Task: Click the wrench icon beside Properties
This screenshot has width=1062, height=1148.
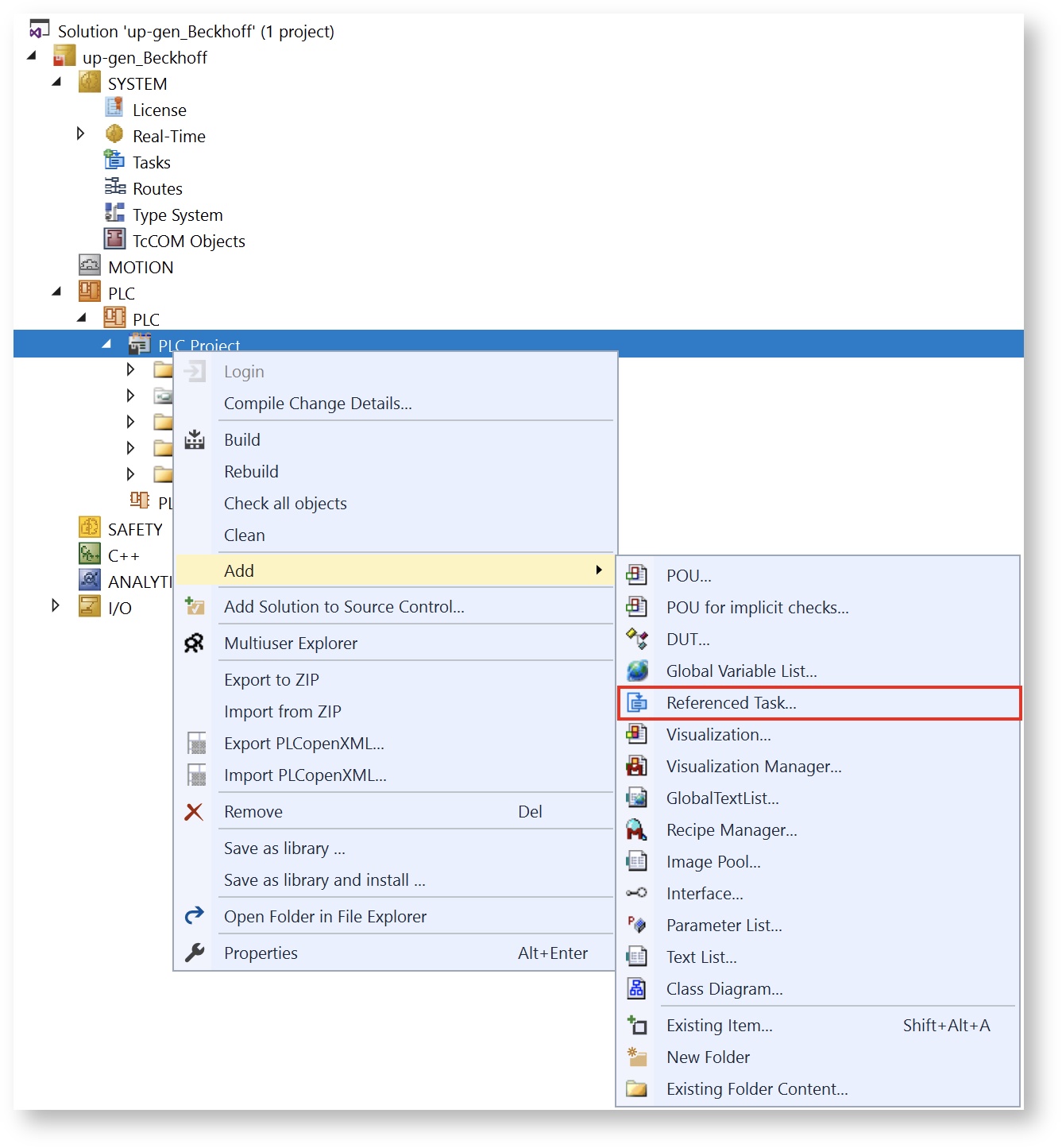Action: (195, 953)
